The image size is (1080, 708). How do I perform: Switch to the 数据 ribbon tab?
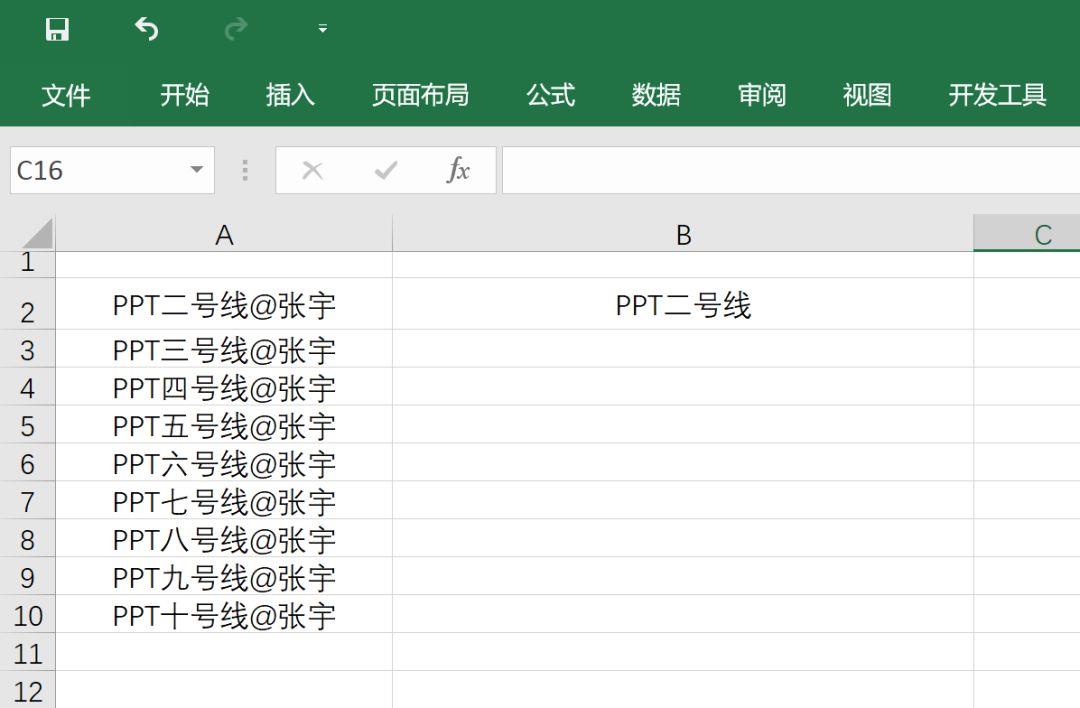656,95
